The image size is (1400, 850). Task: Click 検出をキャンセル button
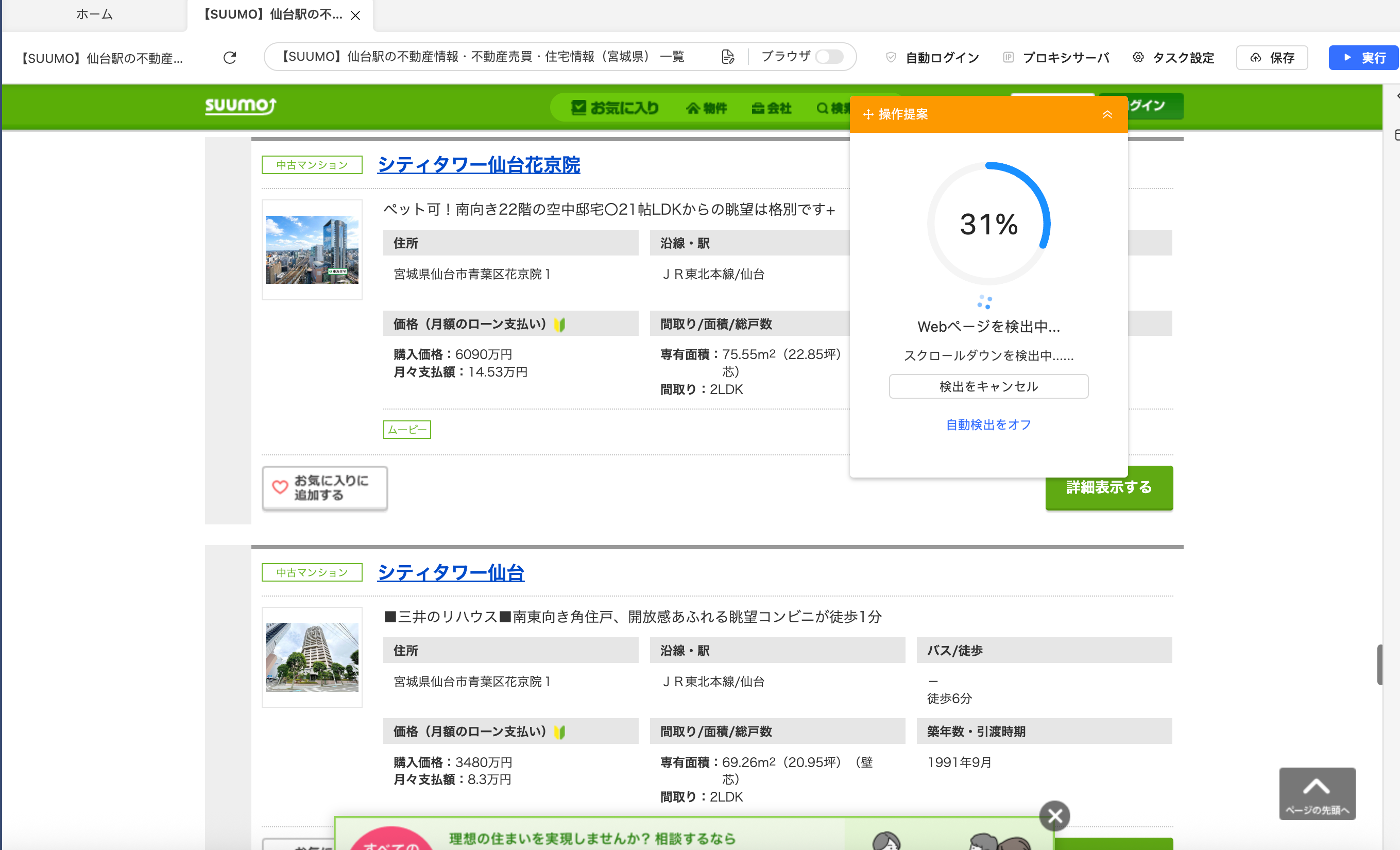988,386
